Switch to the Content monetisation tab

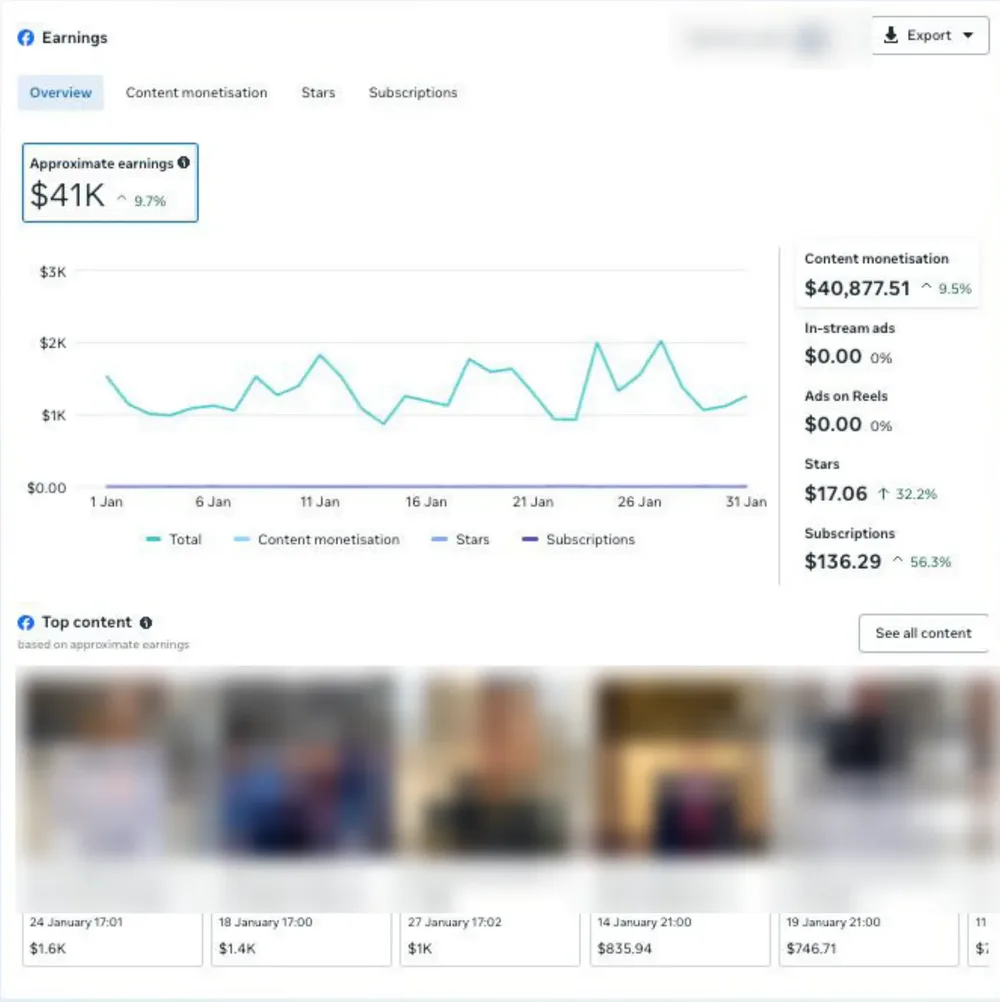point(196,93)
